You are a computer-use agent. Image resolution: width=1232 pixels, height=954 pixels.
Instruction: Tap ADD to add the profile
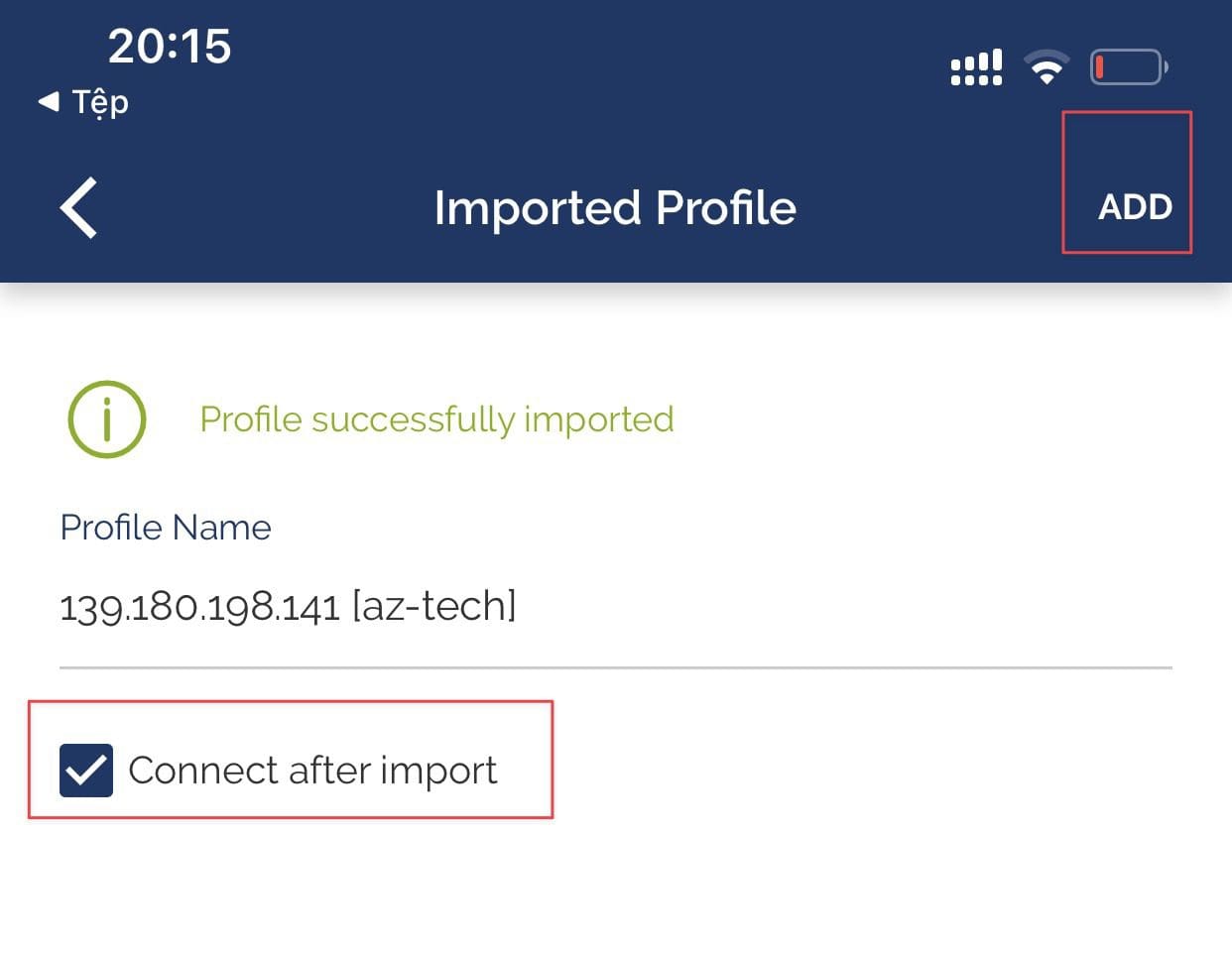point(1135,208)
